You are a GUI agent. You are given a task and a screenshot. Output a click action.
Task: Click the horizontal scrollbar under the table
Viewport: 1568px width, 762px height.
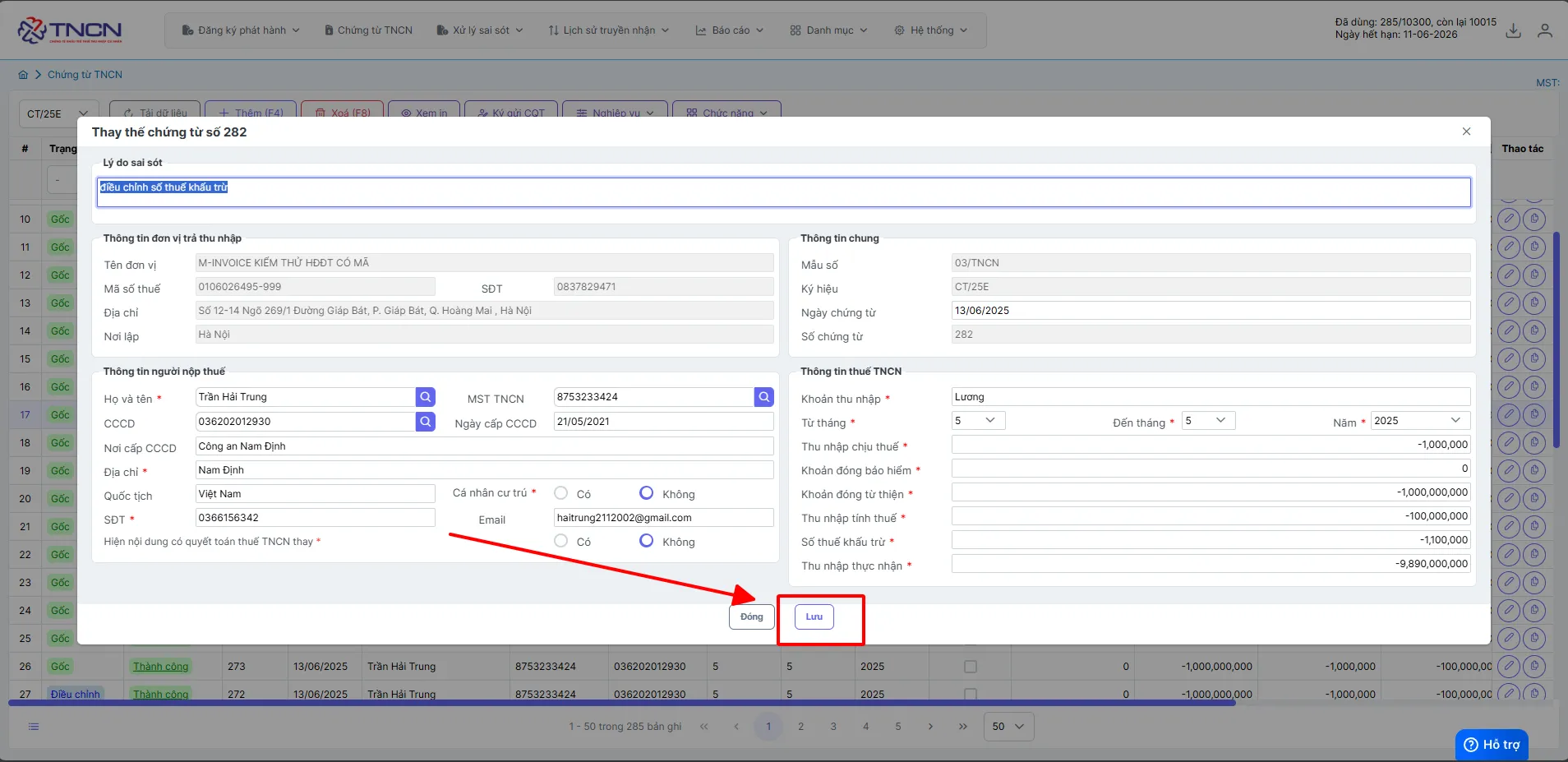(x=622, y=703)
